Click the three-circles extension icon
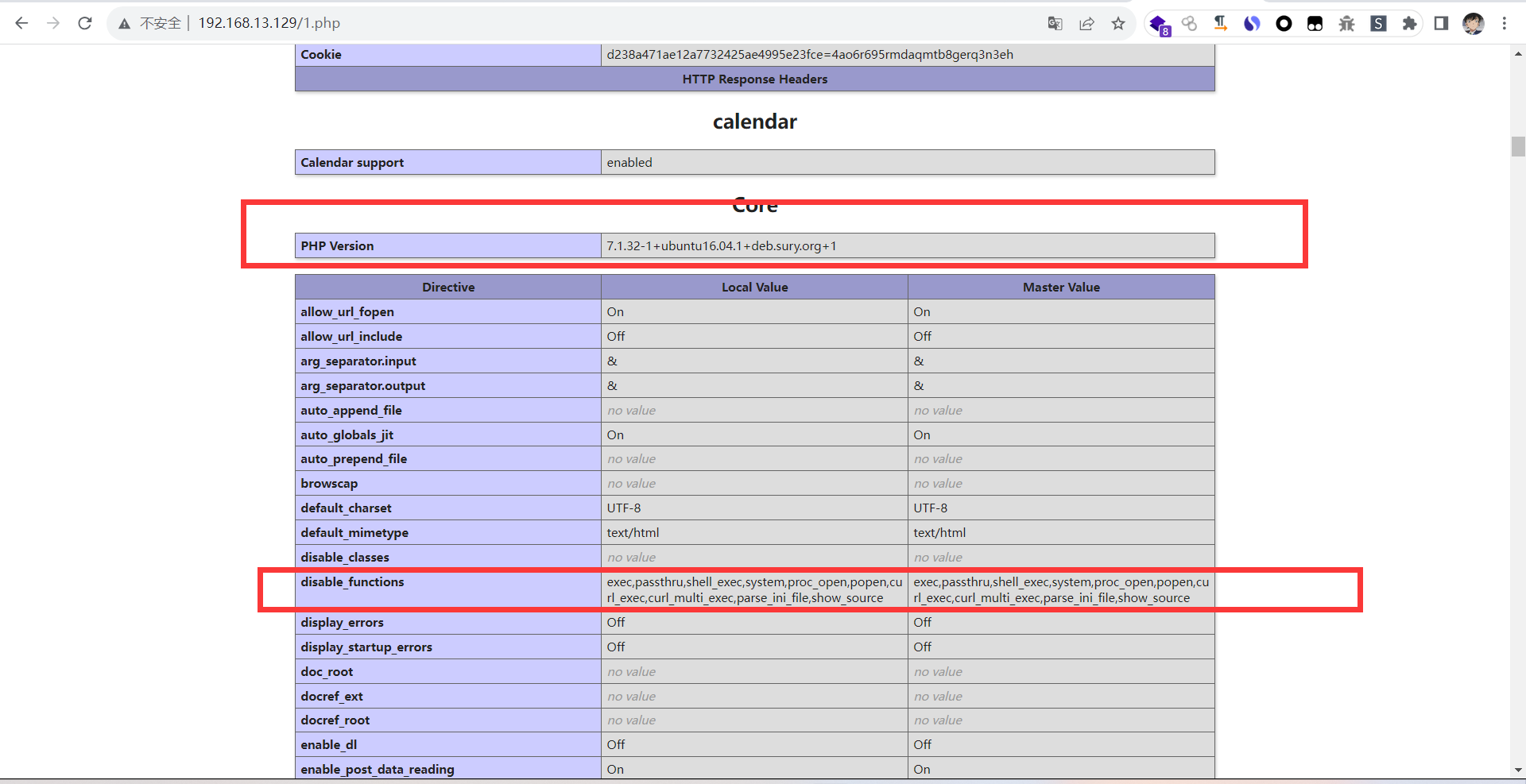1526x784 pixels. (1189, 24)
